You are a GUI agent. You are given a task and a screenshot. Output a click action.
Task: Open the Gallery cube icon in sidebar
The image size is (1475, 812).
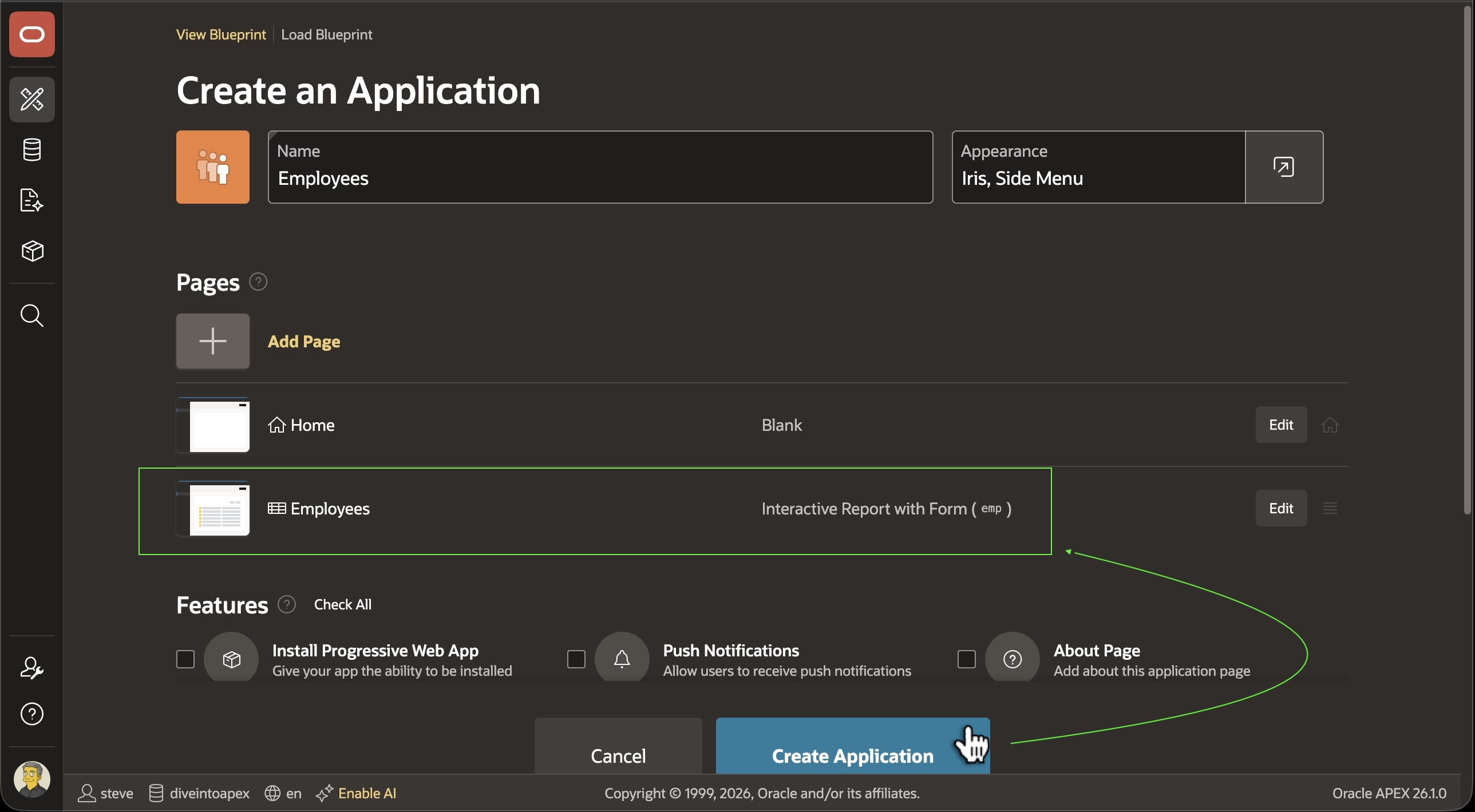(x=31, y=251)
